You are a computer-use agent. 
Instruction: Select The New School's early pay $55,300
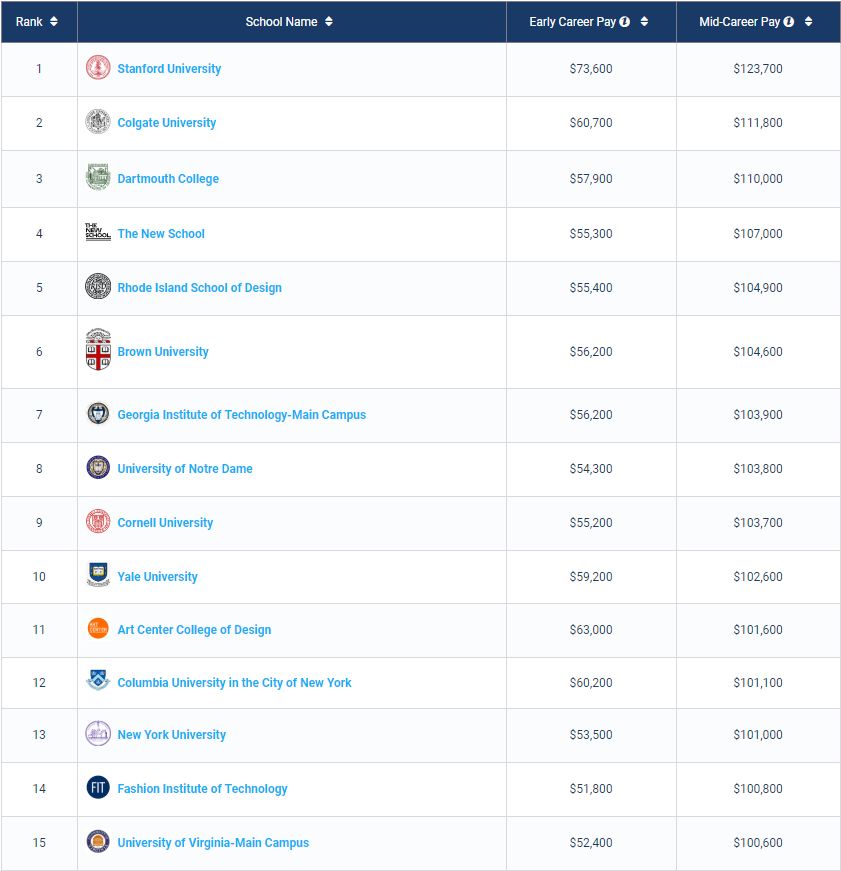click(x=591, y=234)
